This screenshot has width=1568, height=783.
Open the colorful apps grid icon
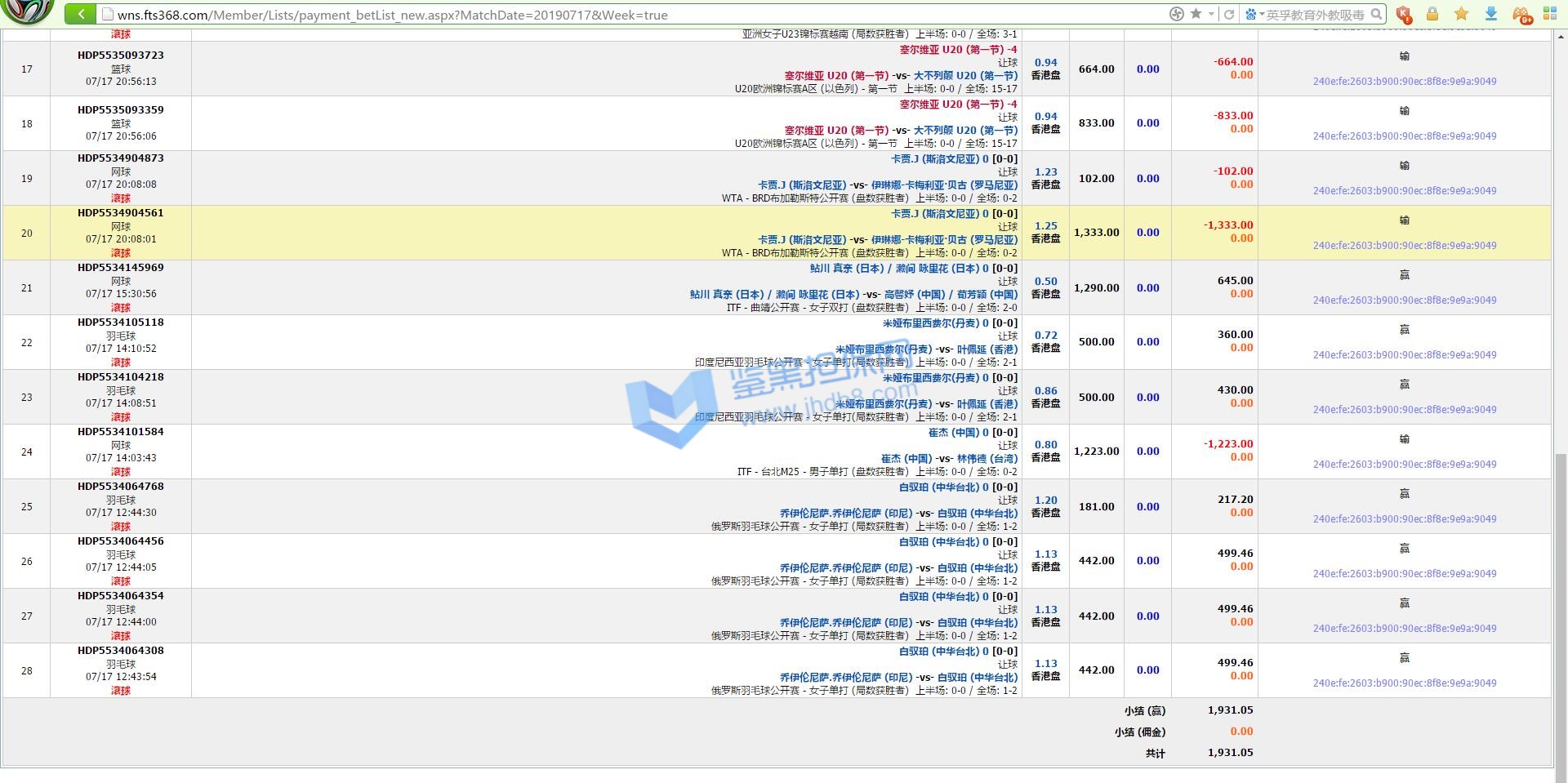[x=1550, y=14]
